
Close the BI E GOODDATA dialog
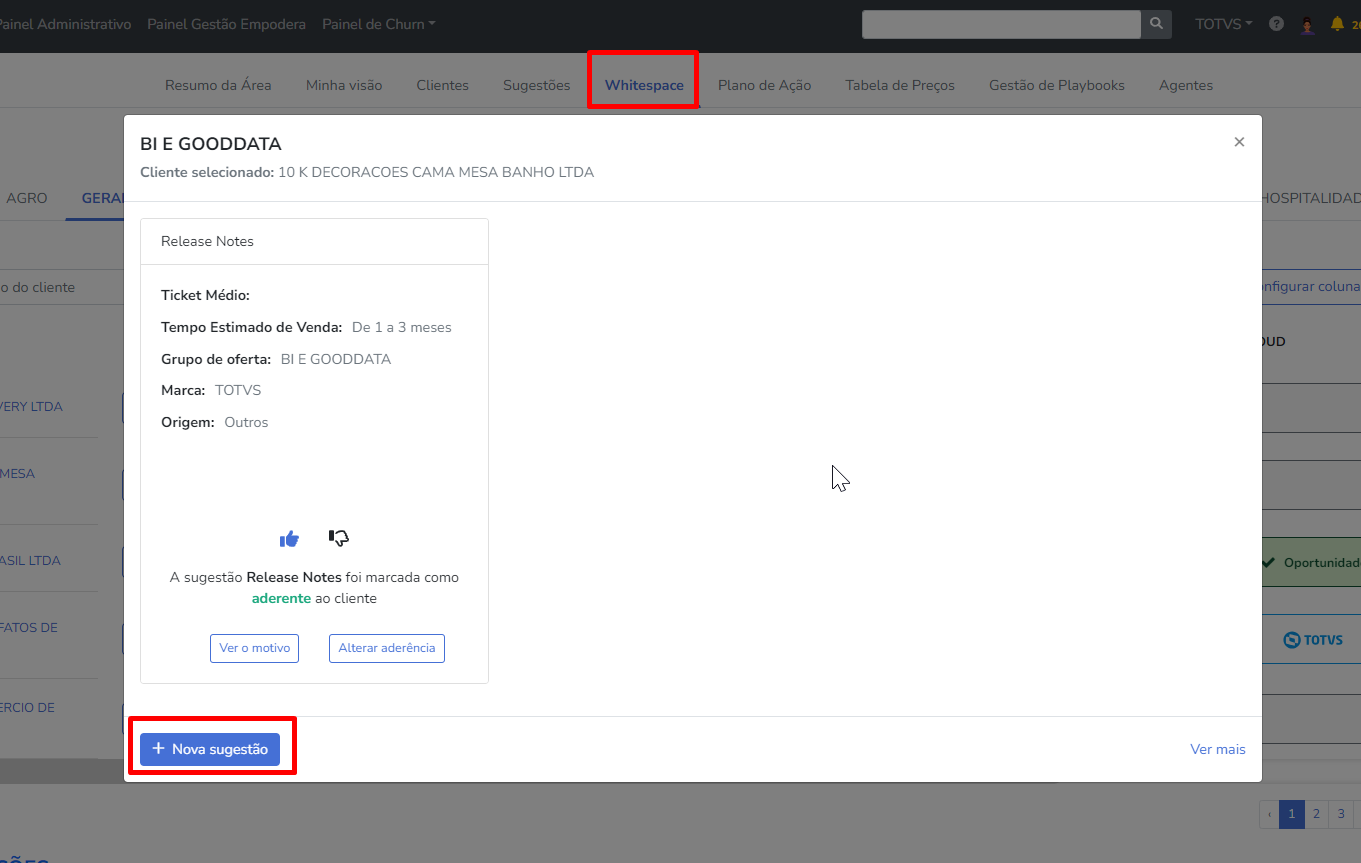coord(1239,142)
